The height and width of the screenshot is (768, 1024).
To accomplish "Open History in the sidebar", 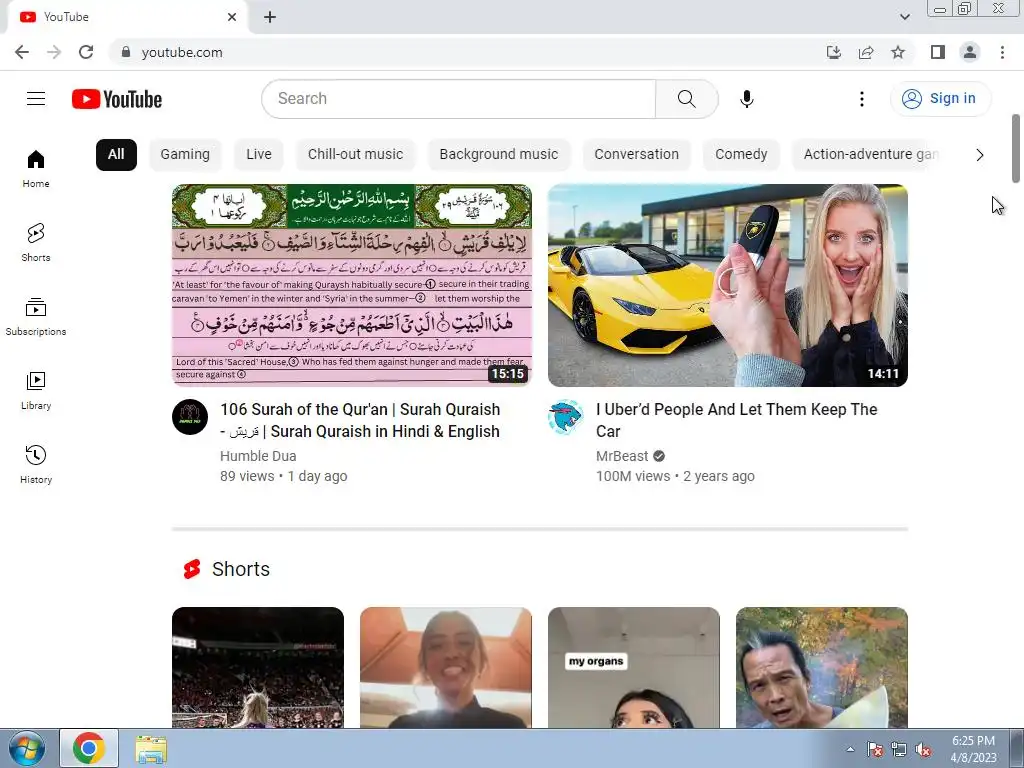I will (x=36, y=464).
